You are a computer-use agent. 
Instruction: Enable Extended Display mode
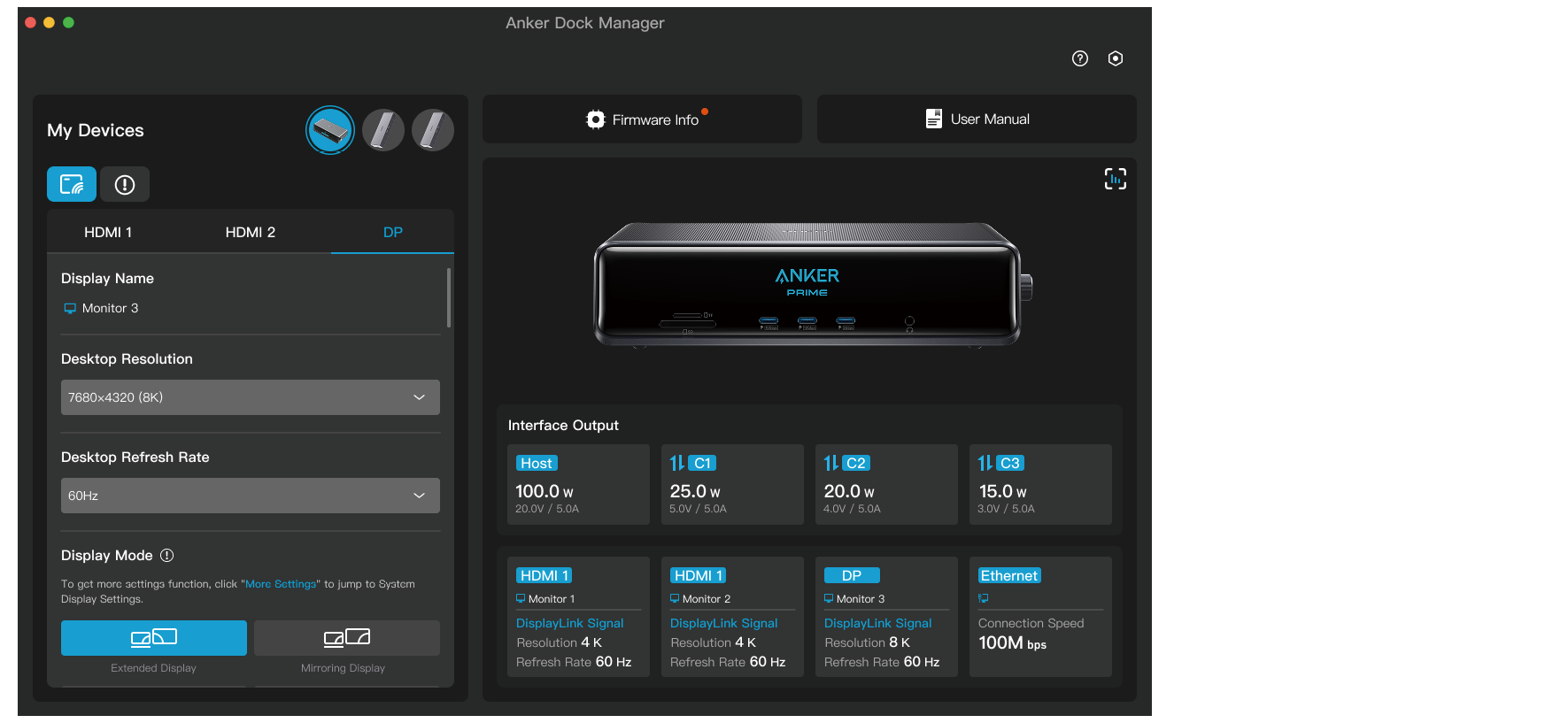pyautogui.click(x=154, y=638)
